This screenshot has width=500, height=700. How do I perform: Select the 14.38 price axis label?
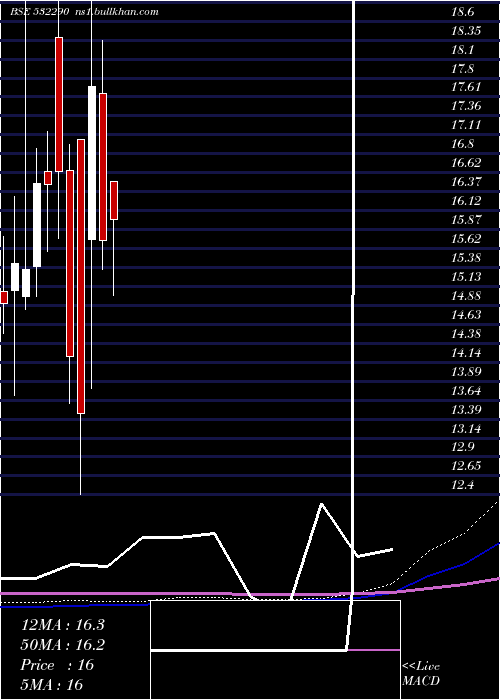(x=466, y=333)
